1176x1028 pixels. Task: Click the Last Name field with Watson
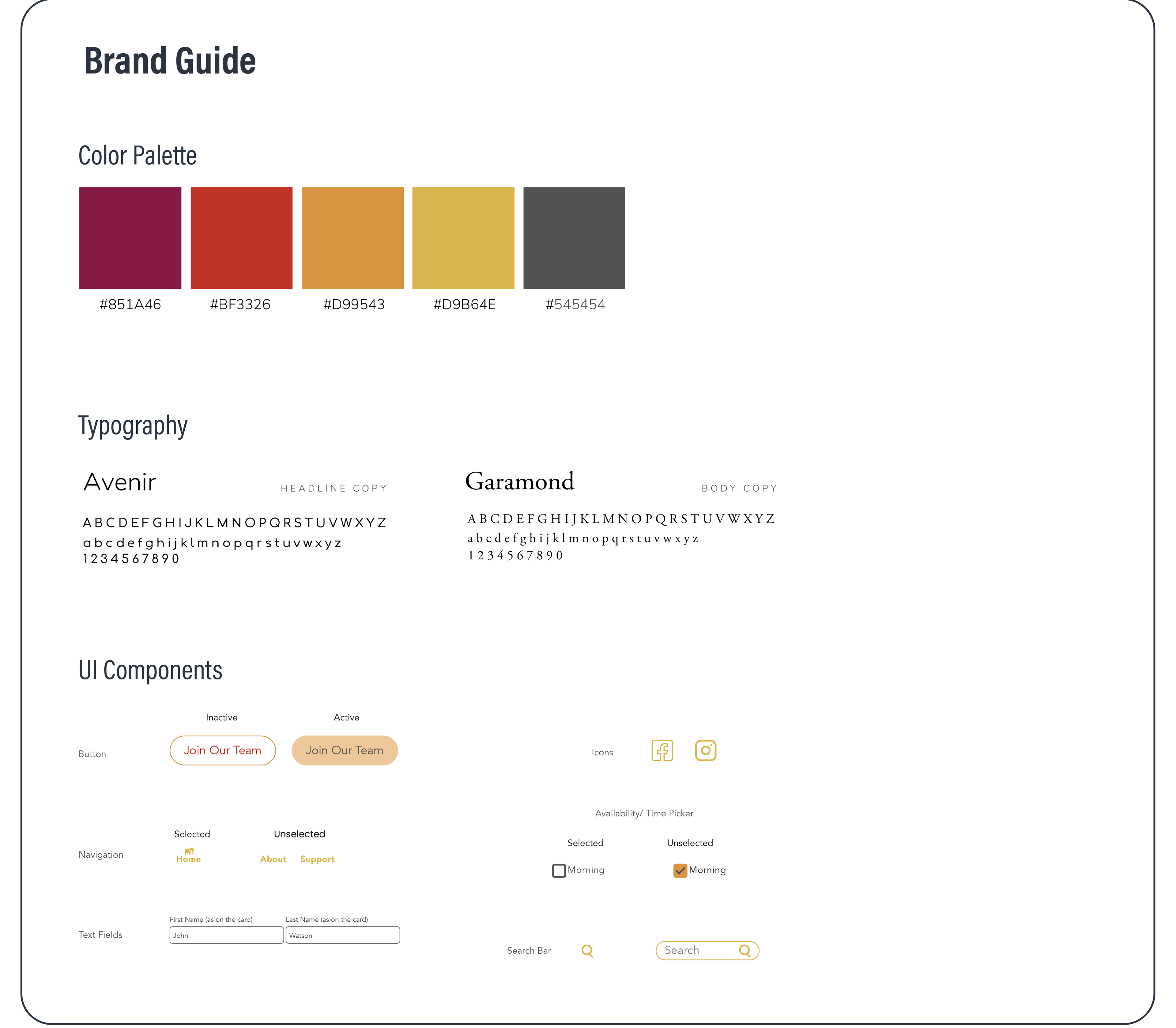343,935
